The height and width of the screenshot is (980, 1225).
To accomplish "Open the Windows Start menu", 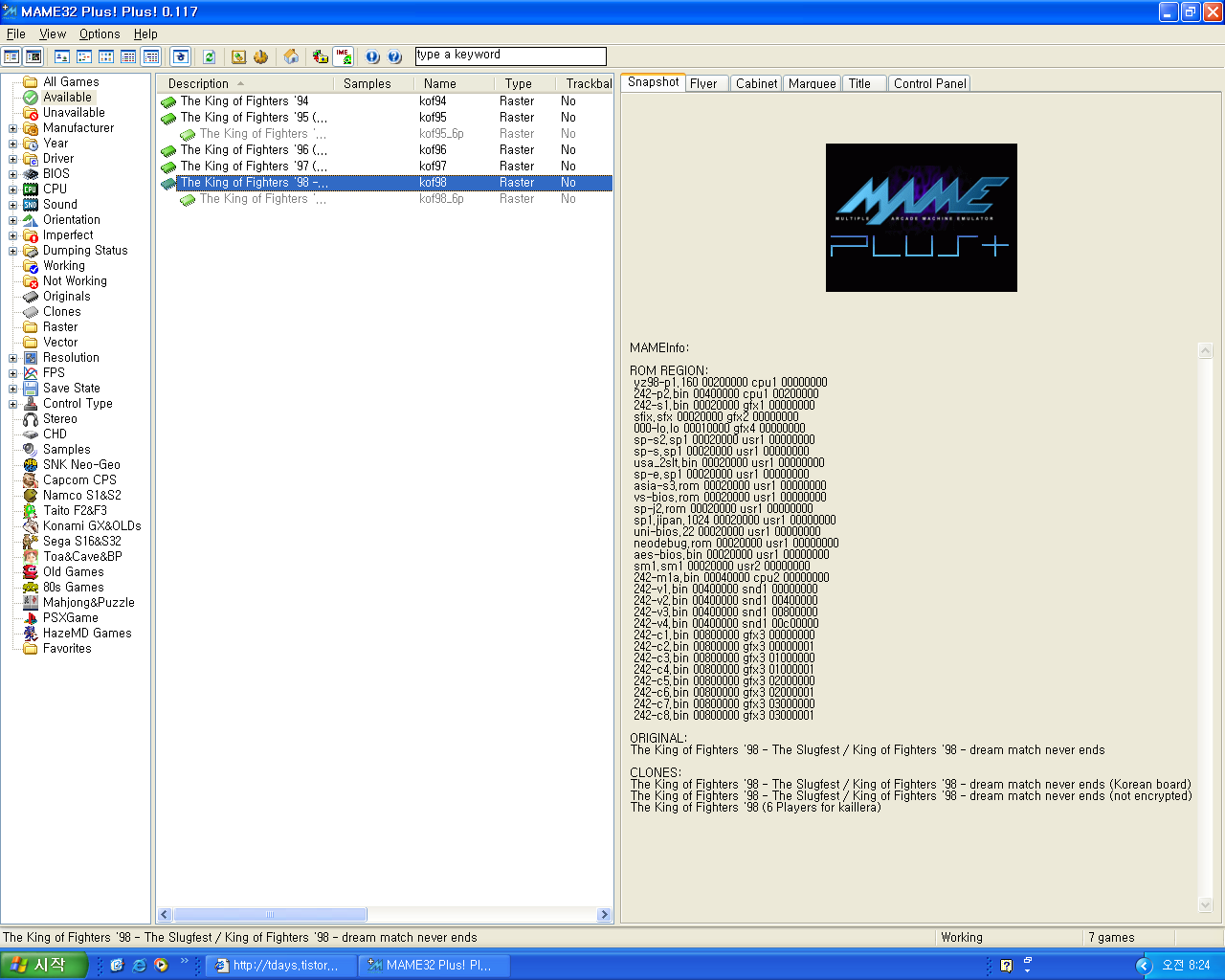I will click(44, 966).
